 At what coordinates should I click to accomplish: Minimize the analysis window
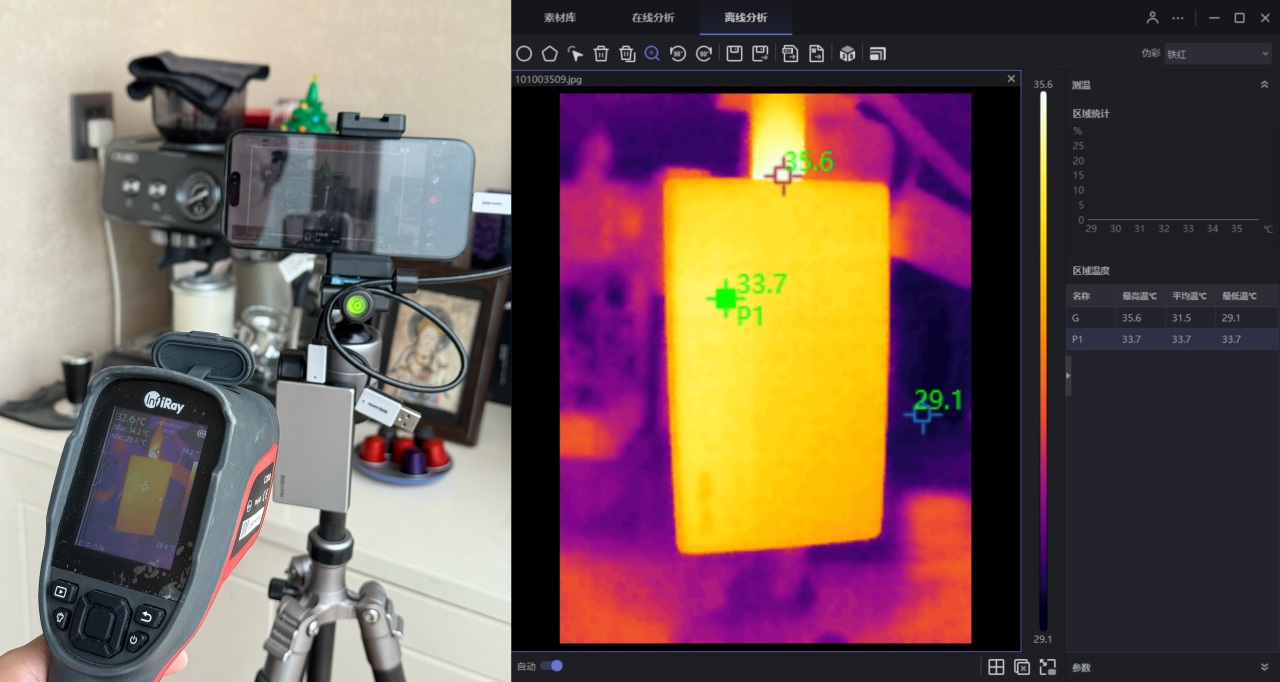(1214, 18)
